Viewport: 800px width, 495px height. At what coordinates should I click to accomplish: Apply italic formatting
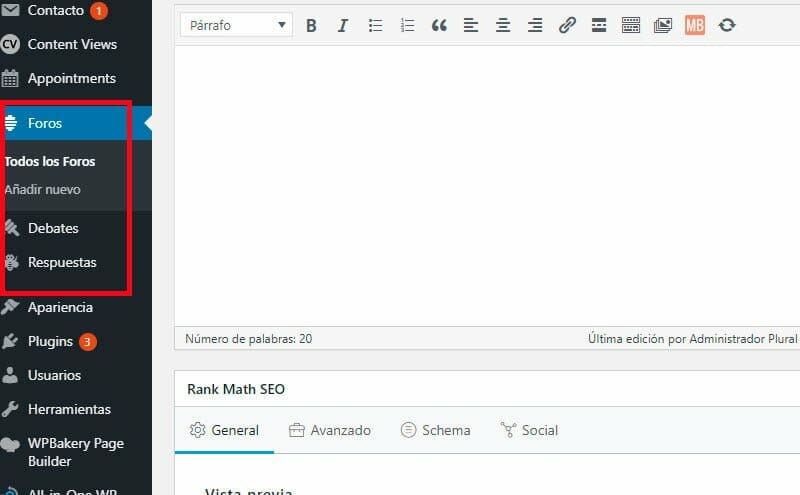pos(343,25)
